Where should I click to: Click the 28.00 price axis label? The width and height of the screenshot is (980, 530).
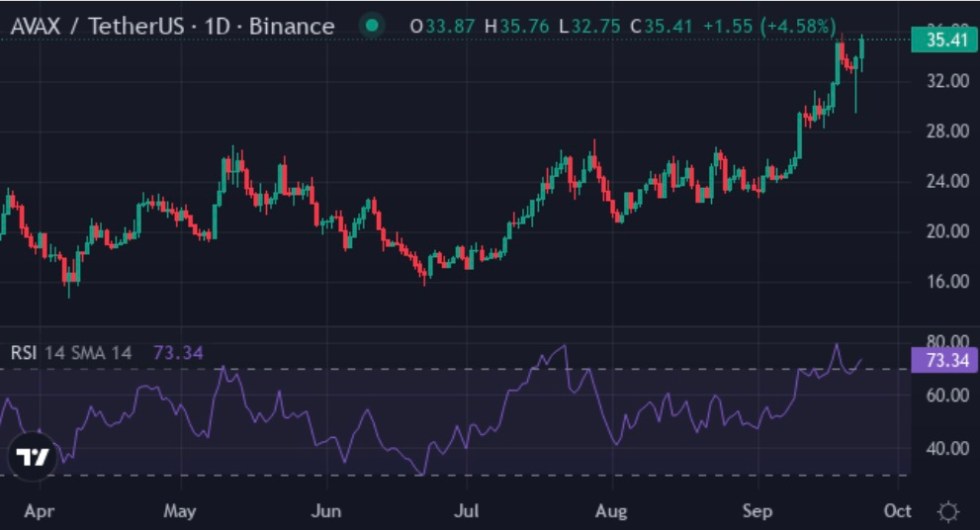click(948, 131)
